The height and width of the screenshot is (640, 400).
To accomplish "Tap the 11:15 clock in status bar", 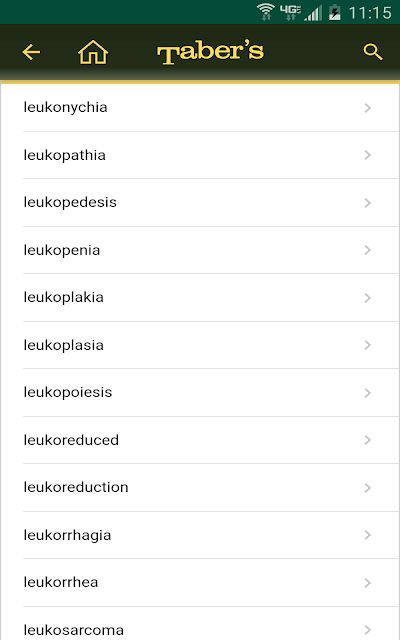I will point(370,13).
